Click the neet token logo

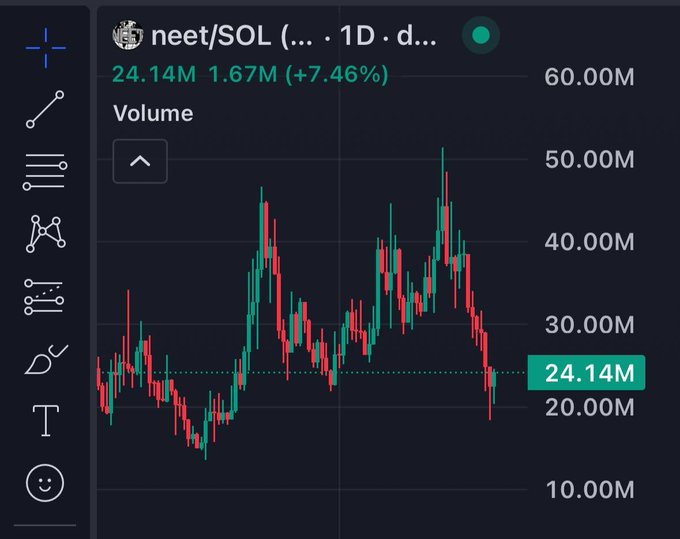tap(128, 35)
